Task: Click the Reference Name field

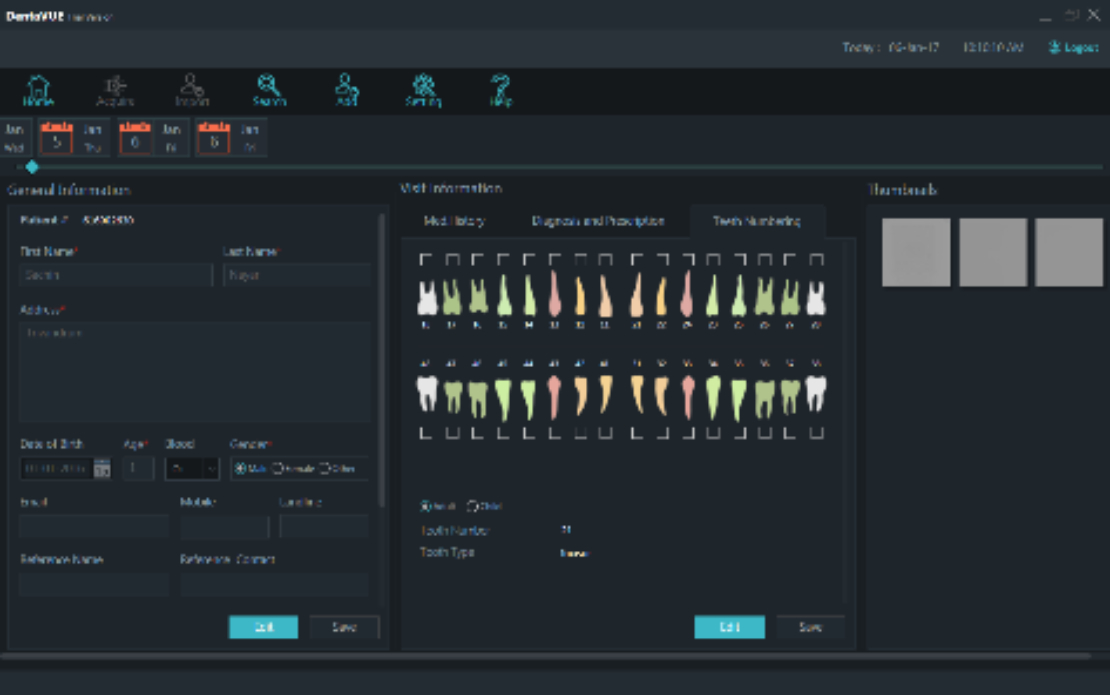Action: coord(94,584)
